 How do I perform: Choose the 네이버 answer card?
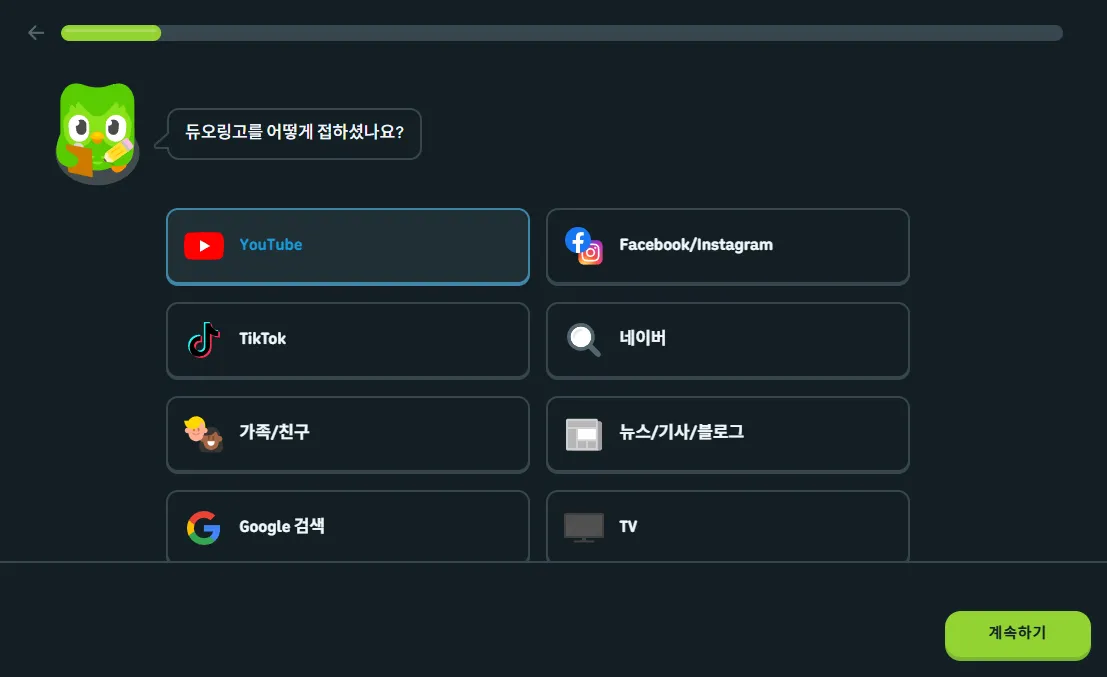727,340
